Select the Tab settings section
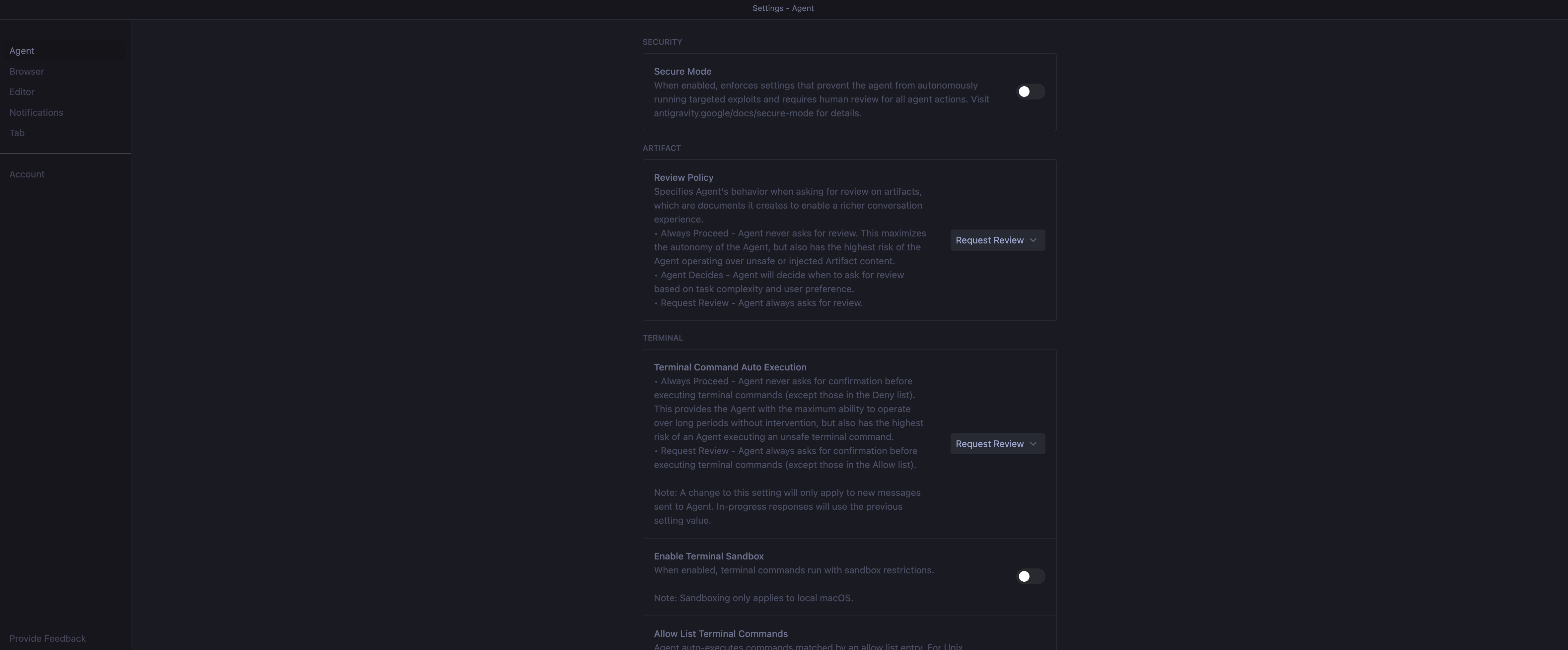Image resolution: width=1568 pixels, height=650 pixels. 17,133
